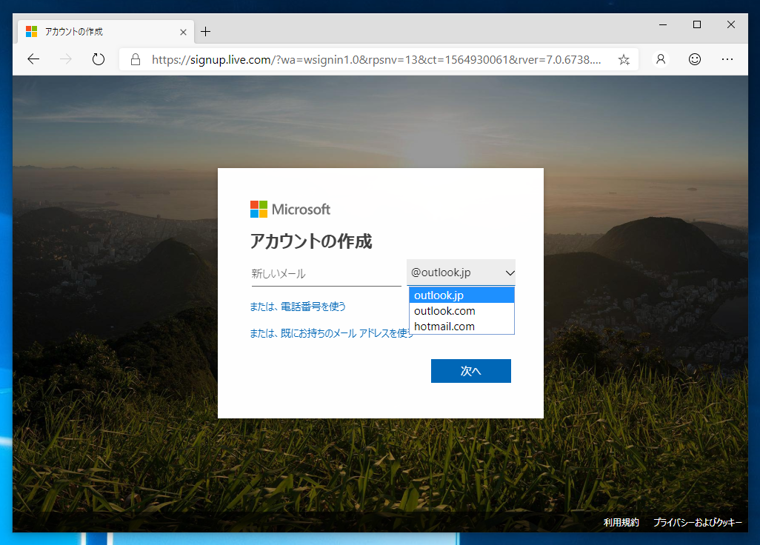Choose outlook.com from the domain list
The height and width of the screenshot is (545, 760).
[x=461, y=311]
